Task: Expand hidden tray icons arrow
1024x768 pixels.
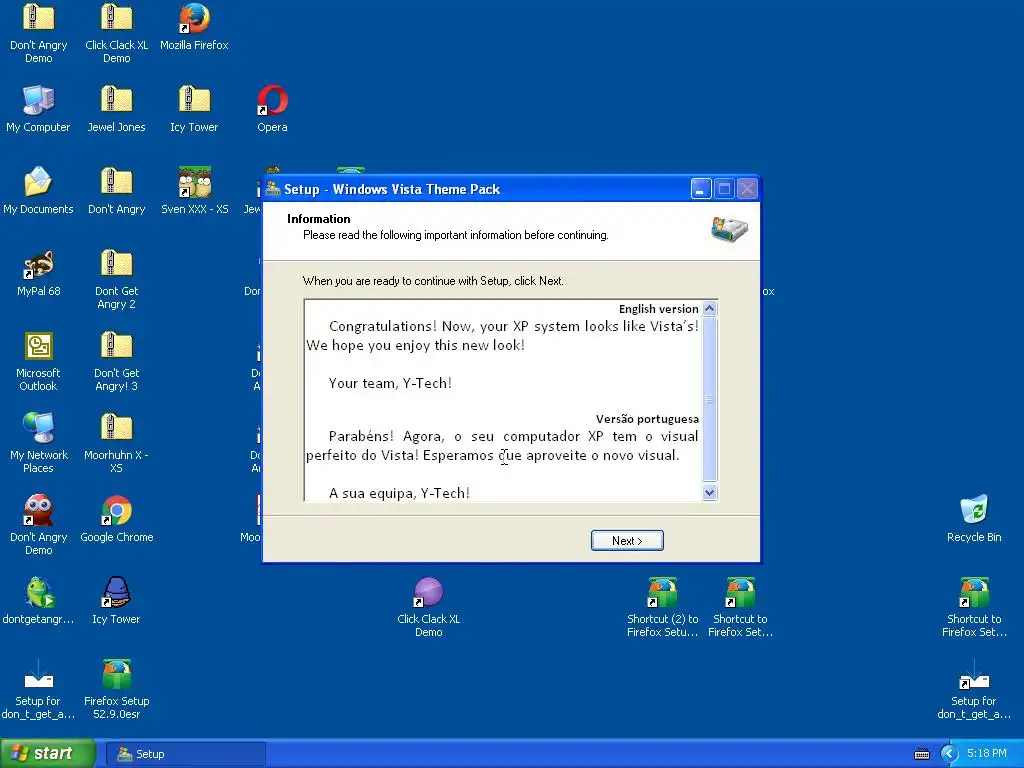Action: [949, 754]
